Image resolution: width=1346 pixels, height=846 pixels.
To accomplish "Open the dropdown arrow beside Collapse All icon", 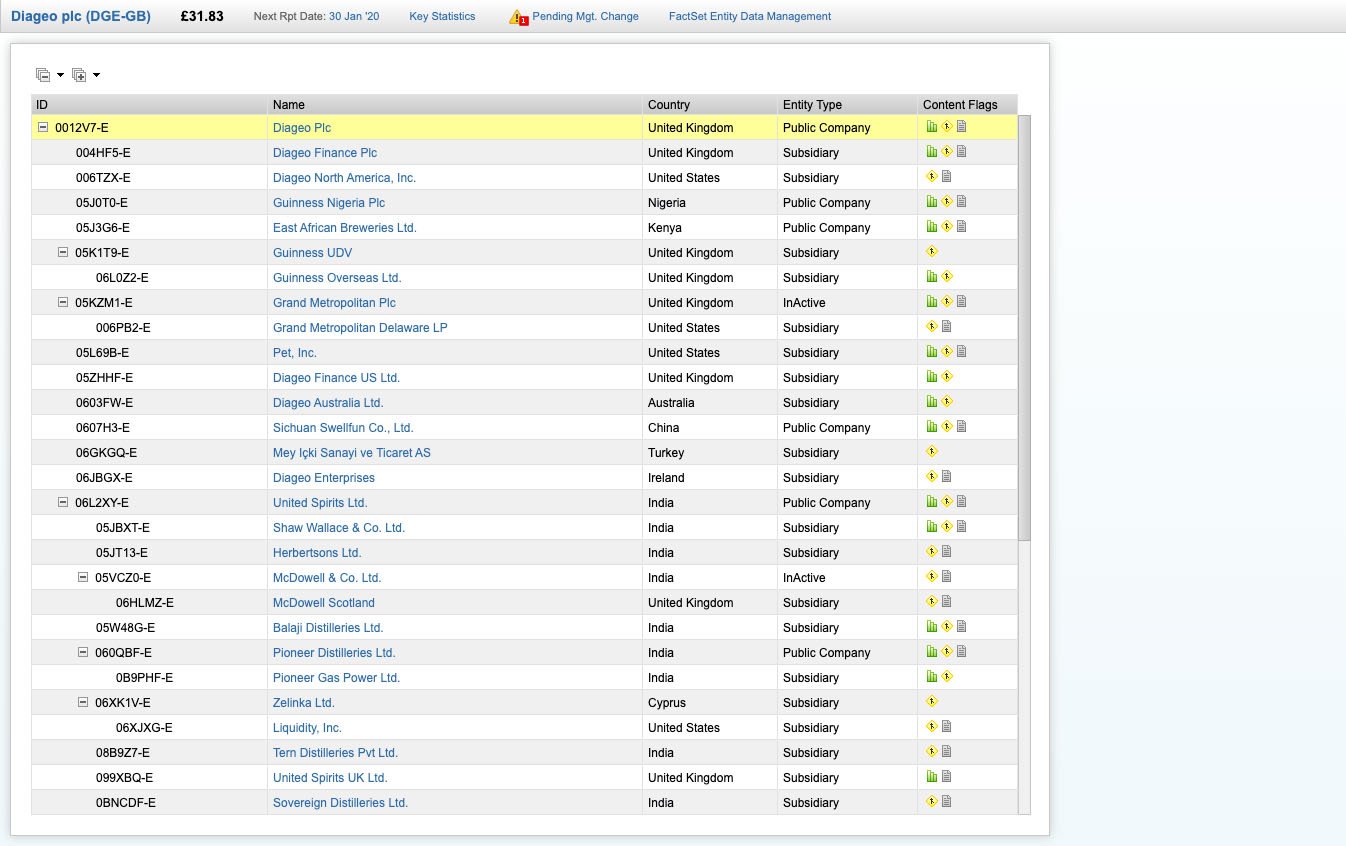I will point(60,76).
